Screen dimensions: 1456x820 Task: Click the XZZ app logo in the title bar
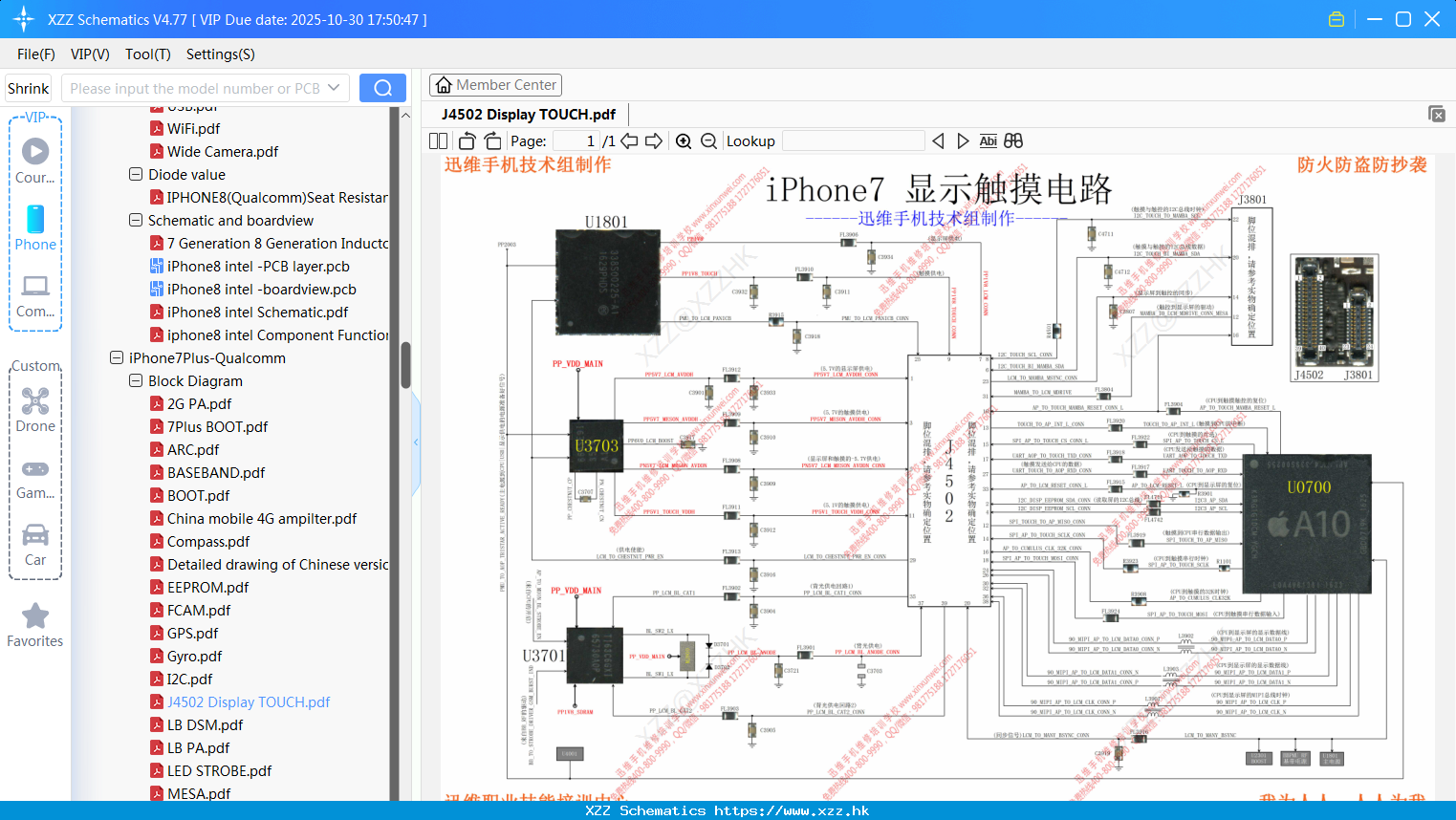coord(24,19)
